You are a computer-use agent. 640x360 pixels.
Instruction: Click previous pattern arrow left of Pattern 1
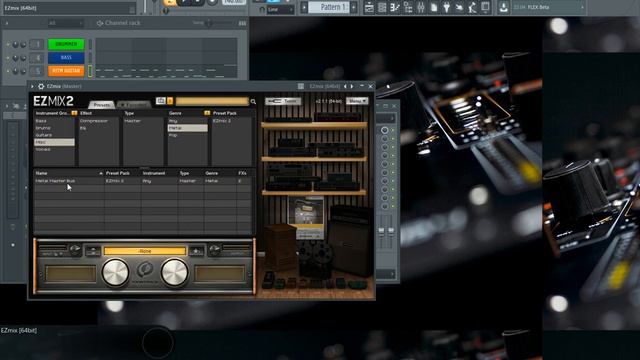(x=304, y=7)
